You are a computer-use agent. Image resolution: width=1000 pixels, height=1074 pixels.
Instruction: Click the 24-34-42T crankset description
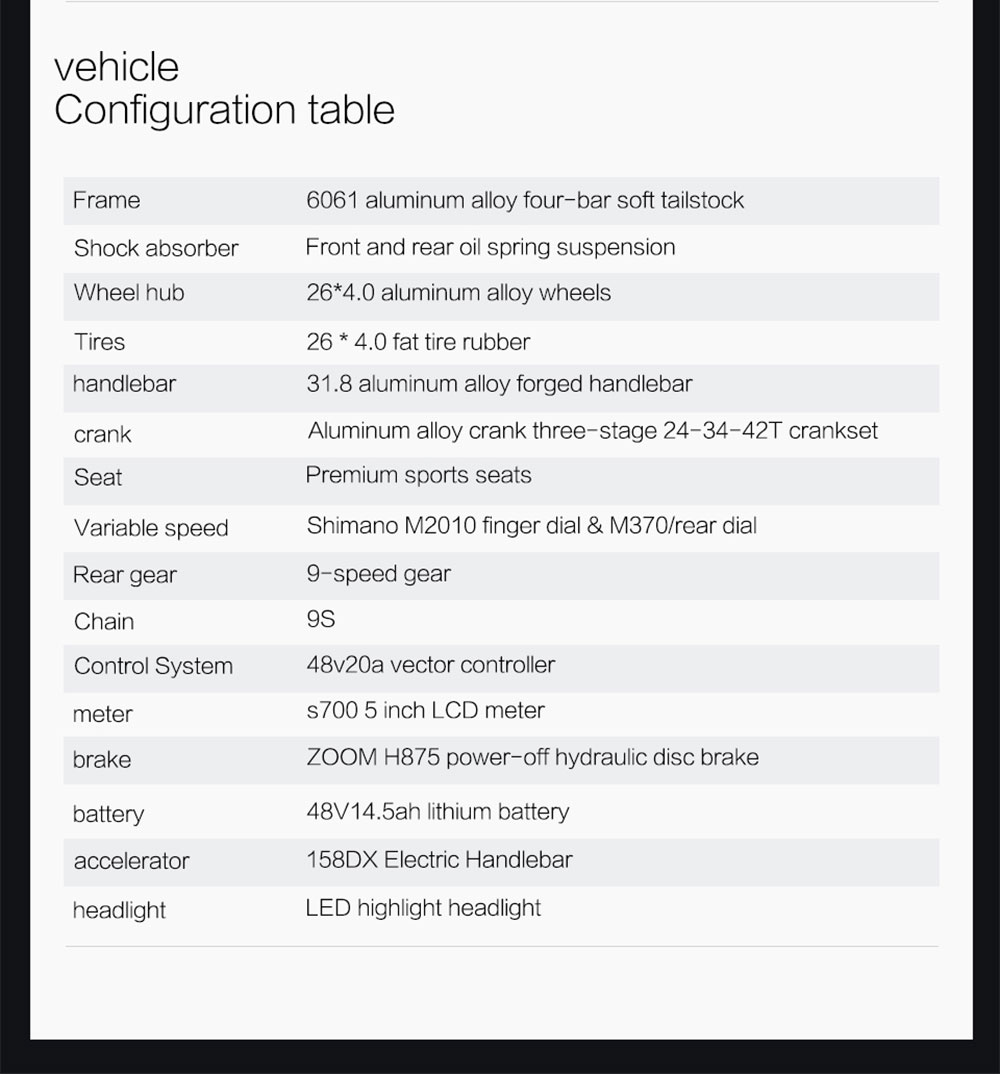[593, 431]
